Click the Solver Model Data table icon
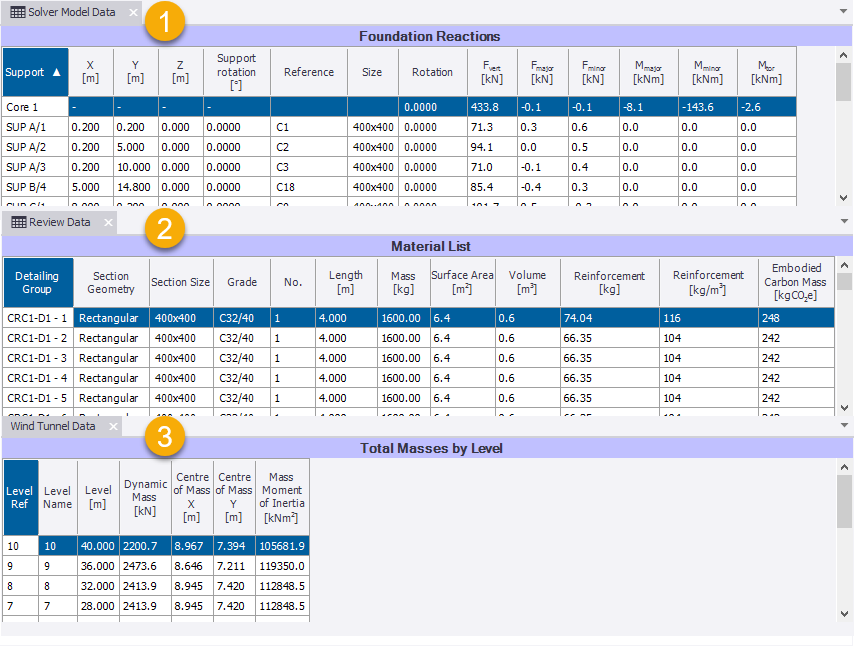Screen dimensions: 854x646 17,12
